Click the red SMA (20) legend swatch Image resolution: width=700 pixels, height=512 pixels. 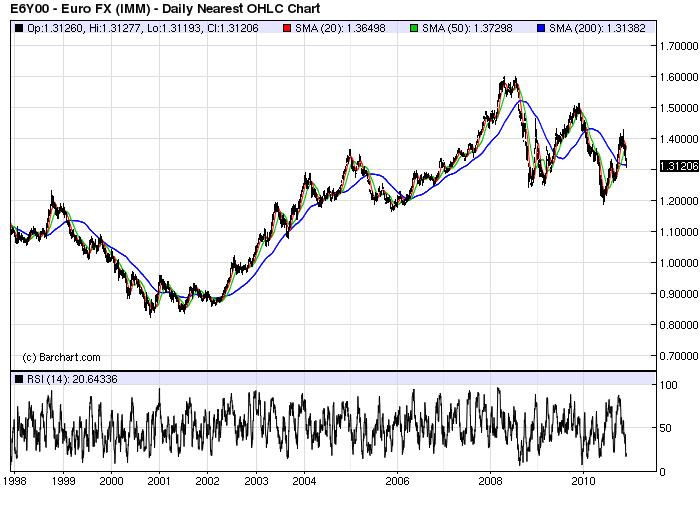[x=288, y=29]
